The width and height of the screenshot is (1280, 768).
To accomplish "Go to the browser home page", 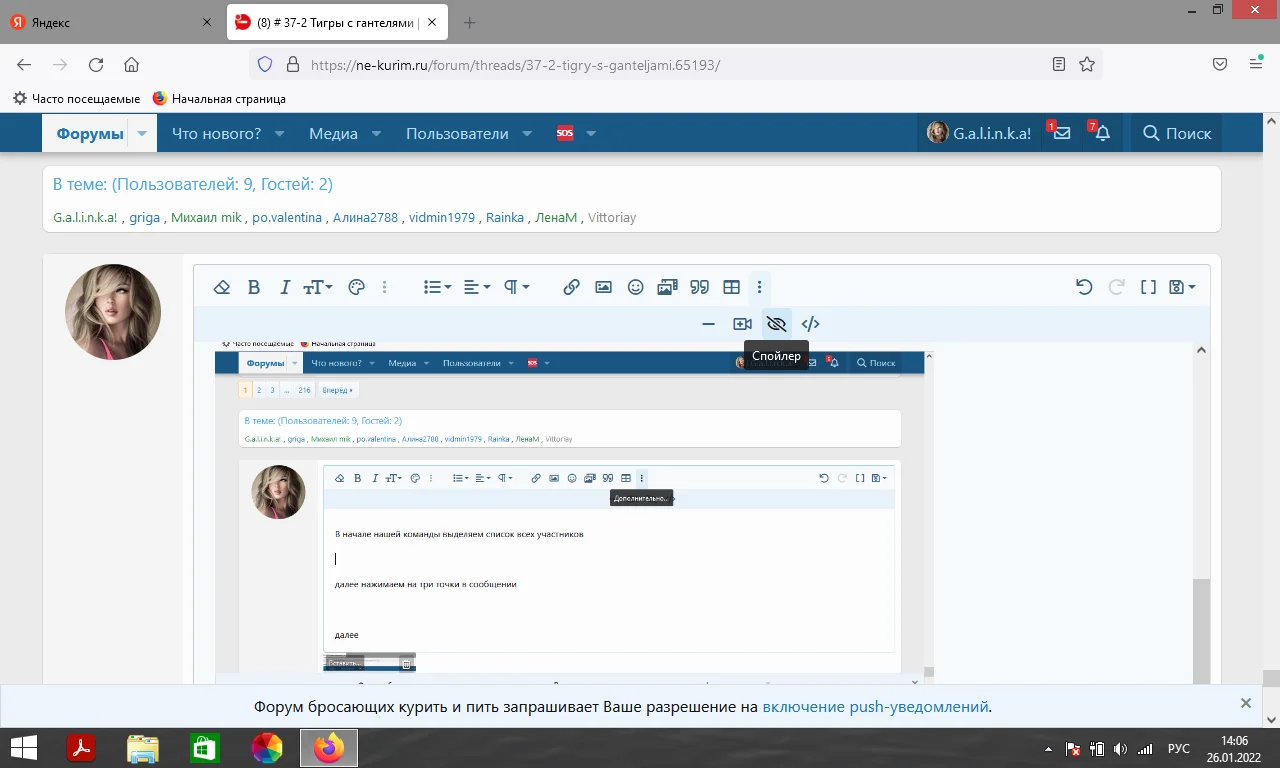I will pyautogui.click(x=131, y=64).
